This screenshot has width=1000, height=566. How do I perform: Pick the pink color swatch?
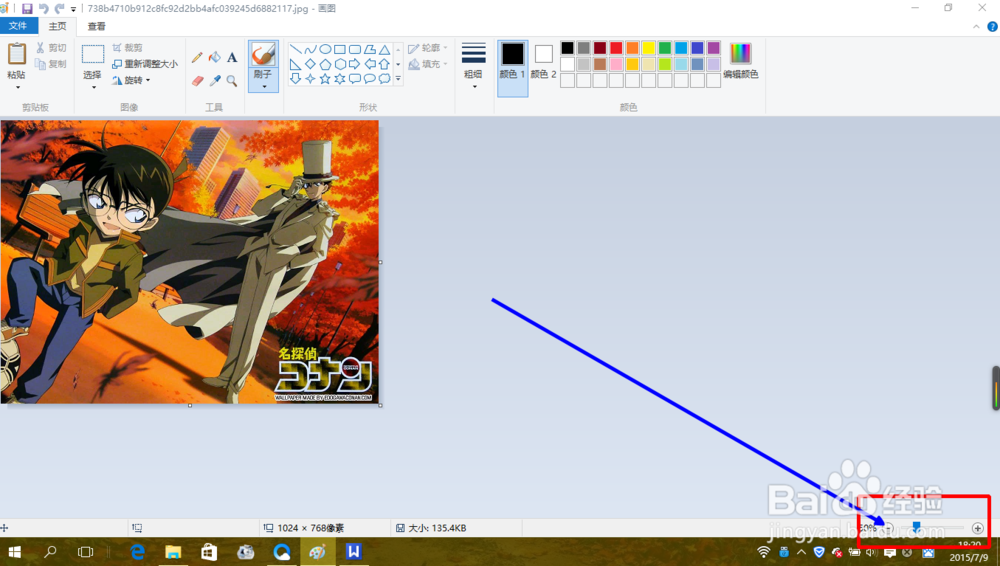point(616,64)
